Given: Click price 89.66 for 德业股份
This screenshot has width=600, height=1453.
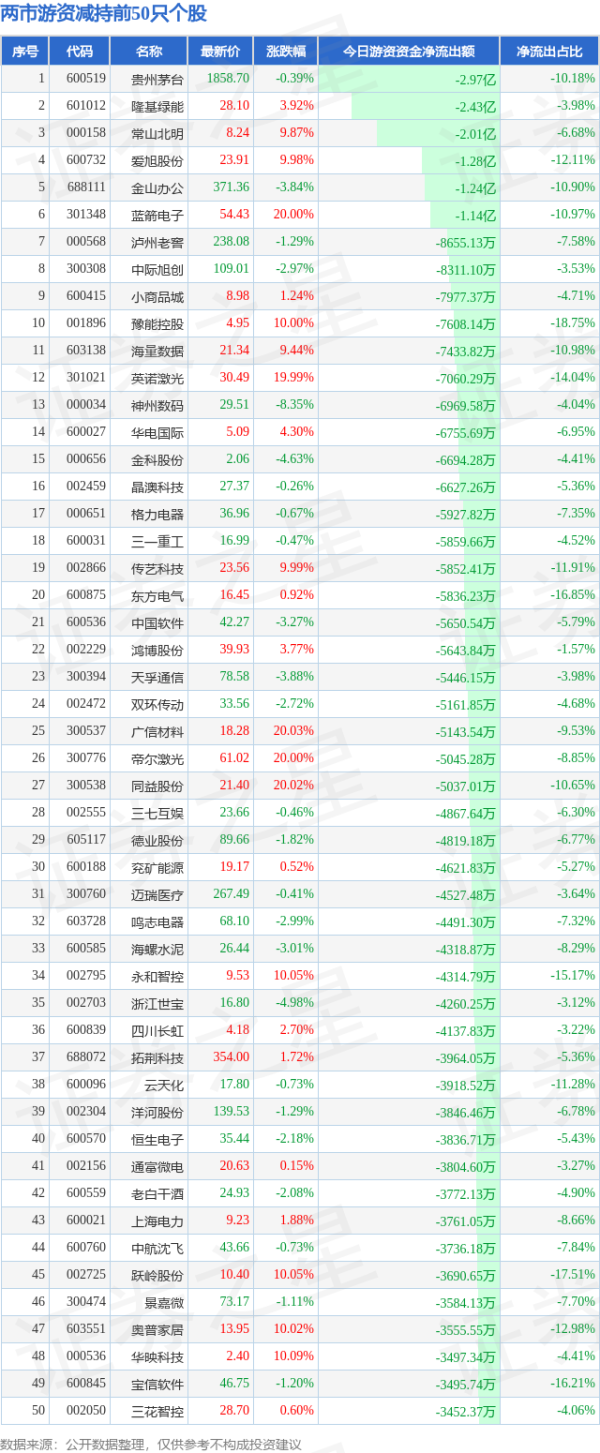Looking at the screenshot, I should [x=234, y=839].
